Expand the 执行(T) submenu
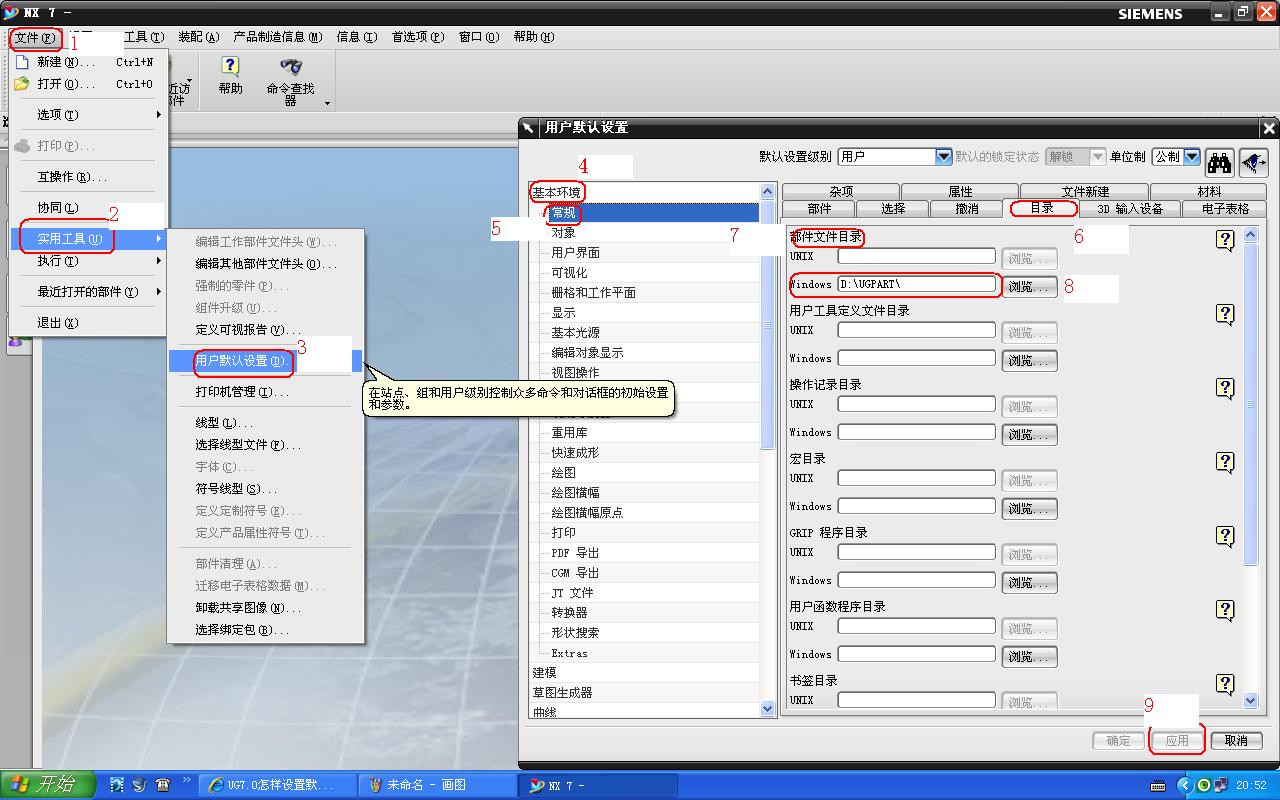 click(88, 261)
